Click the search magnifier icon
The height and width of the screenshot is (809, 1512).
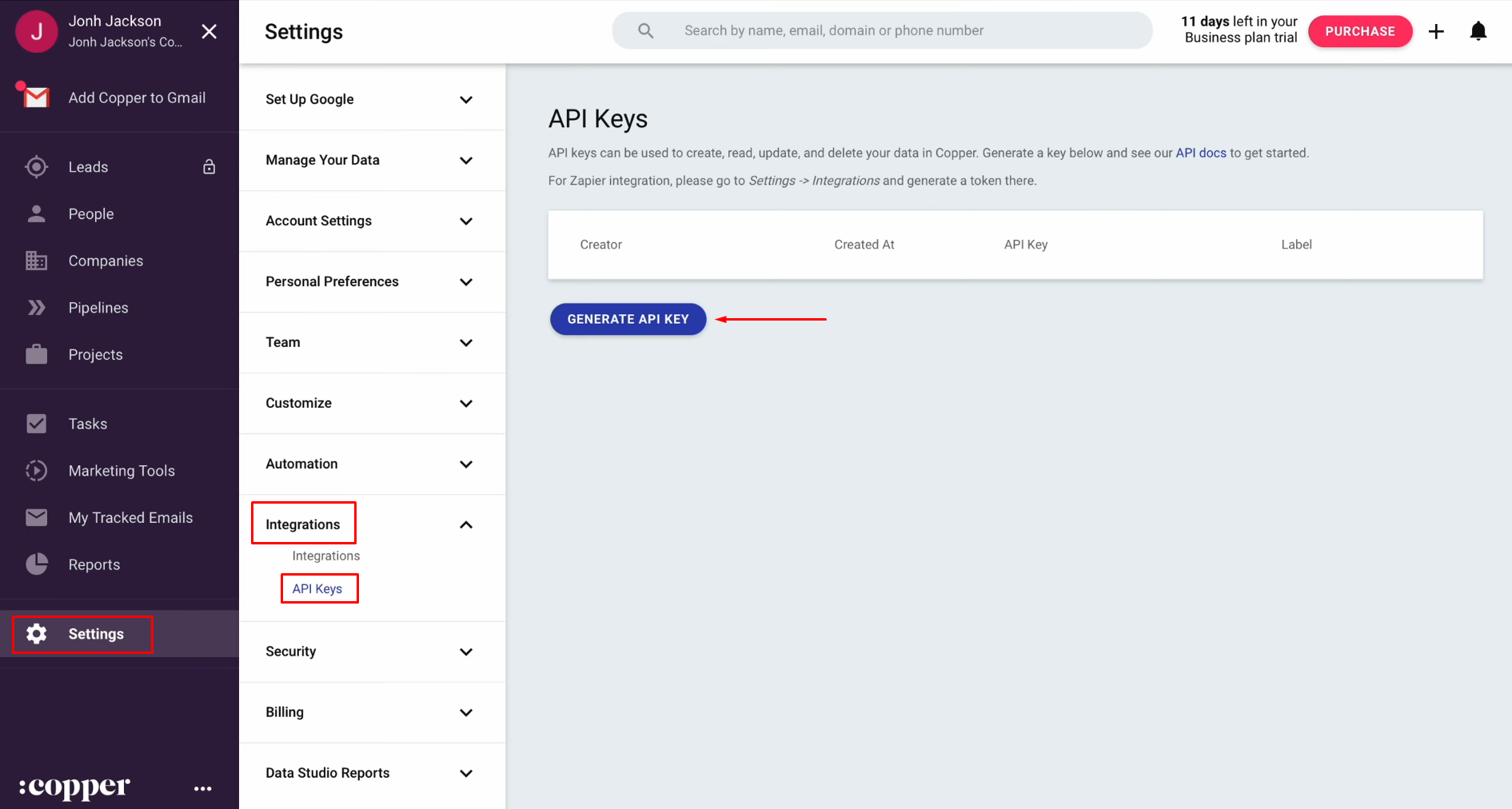click(646, 30)
